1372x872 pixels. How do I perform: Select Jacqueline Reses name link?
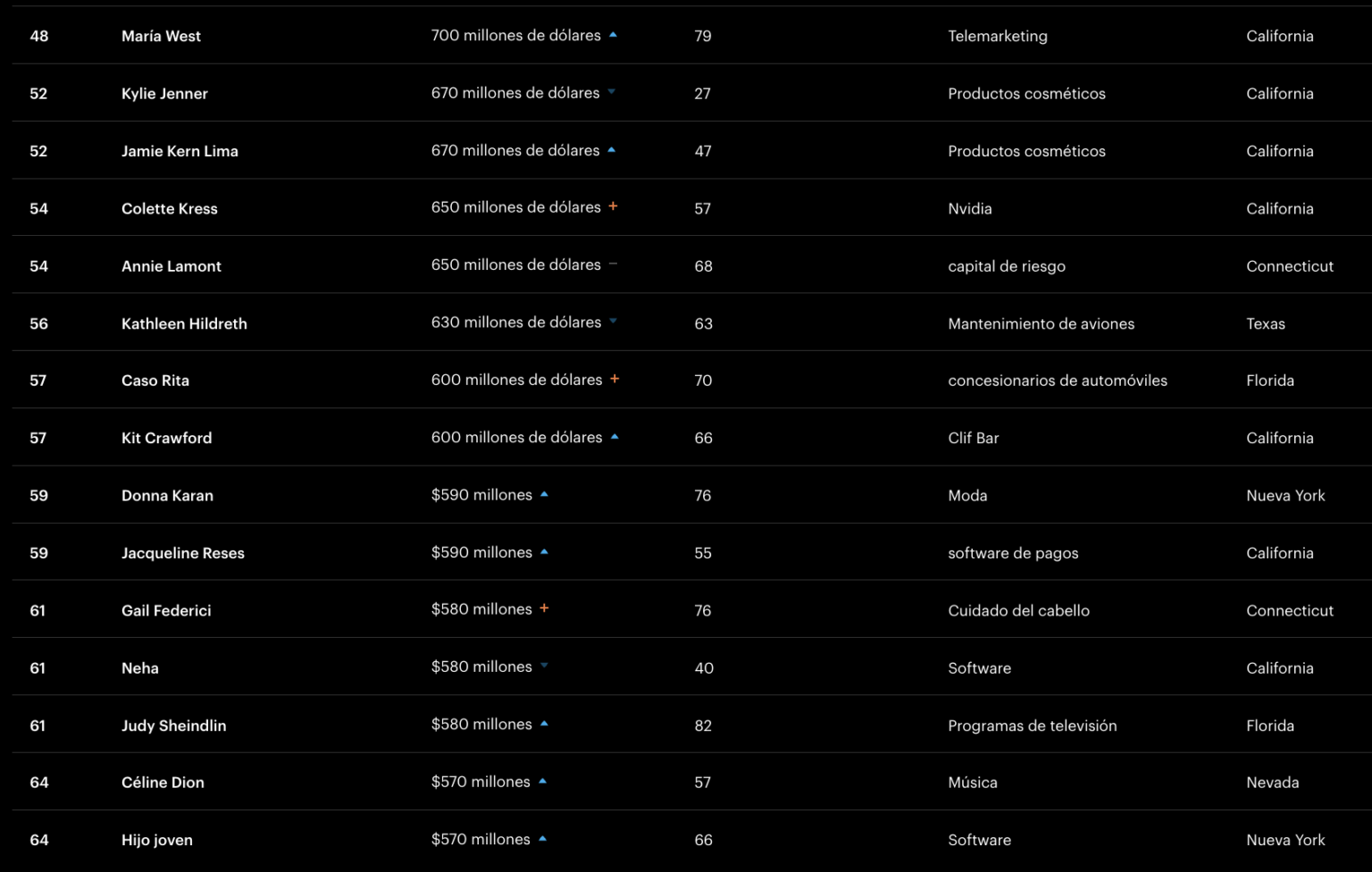pos(183,553)
